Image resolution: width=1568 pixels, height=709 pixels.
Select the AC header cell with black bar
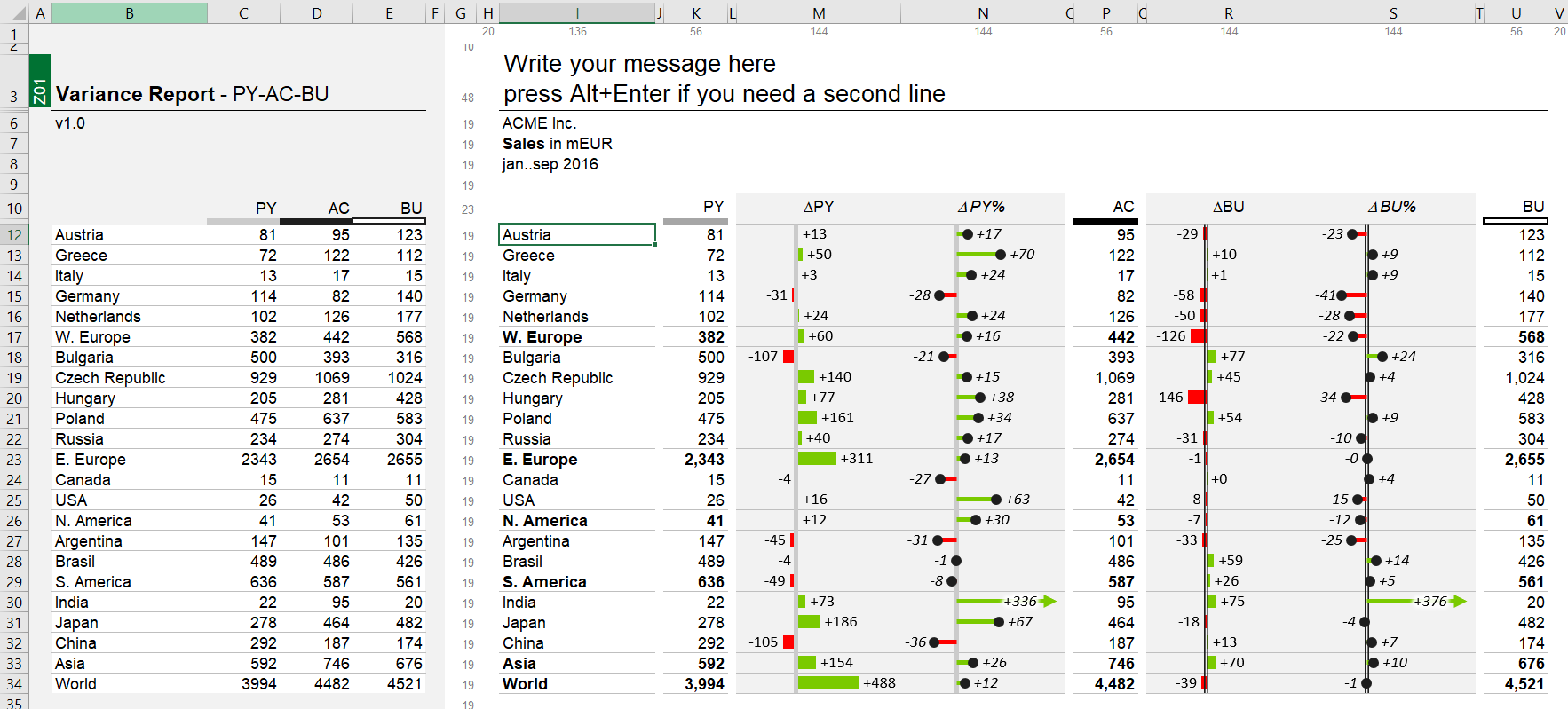[1105, 209]
